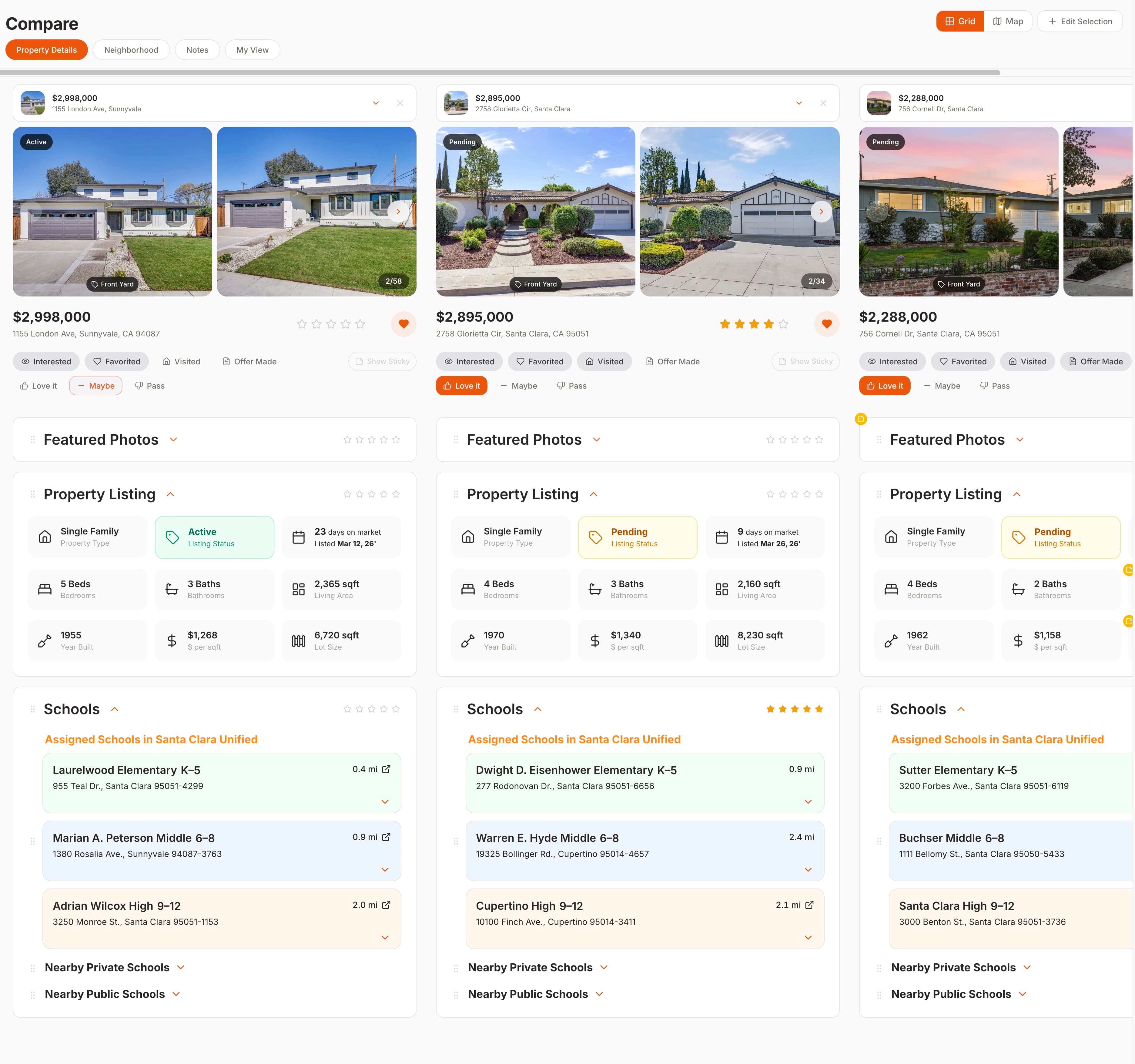Viewport: 1135px width, 1064px height.
Task: Toggle Interested on 756 Cornell Dr
Action: point(892,361)
